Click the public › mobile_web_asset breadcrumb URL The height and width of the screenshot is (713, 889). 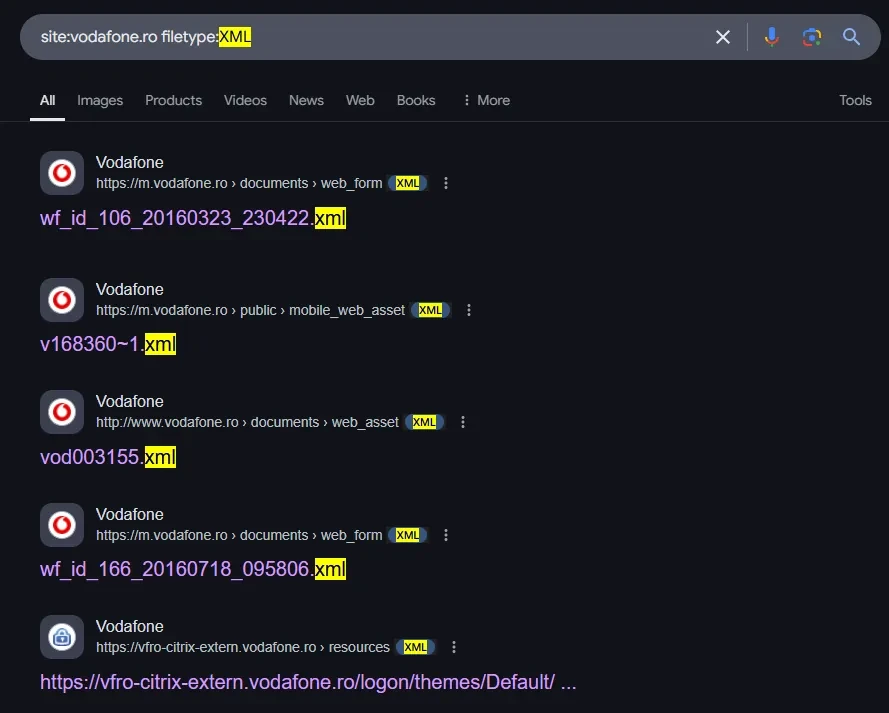251,310
